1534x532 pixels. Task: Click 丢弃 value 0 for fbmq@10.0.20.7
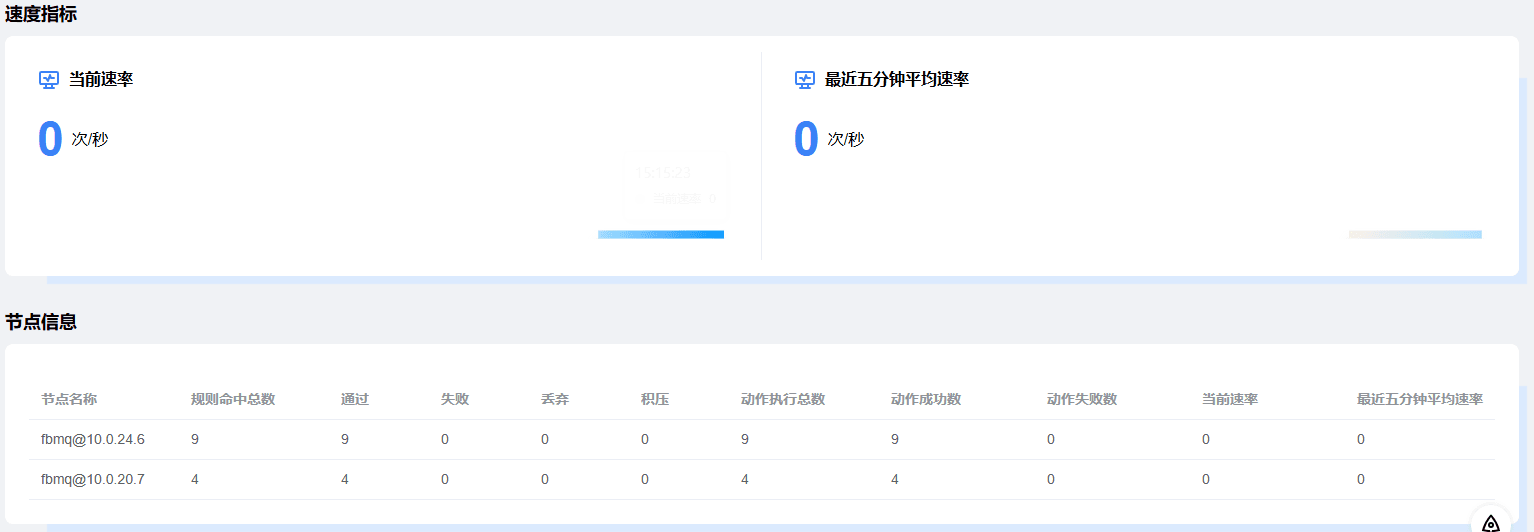tap(545, 479)
